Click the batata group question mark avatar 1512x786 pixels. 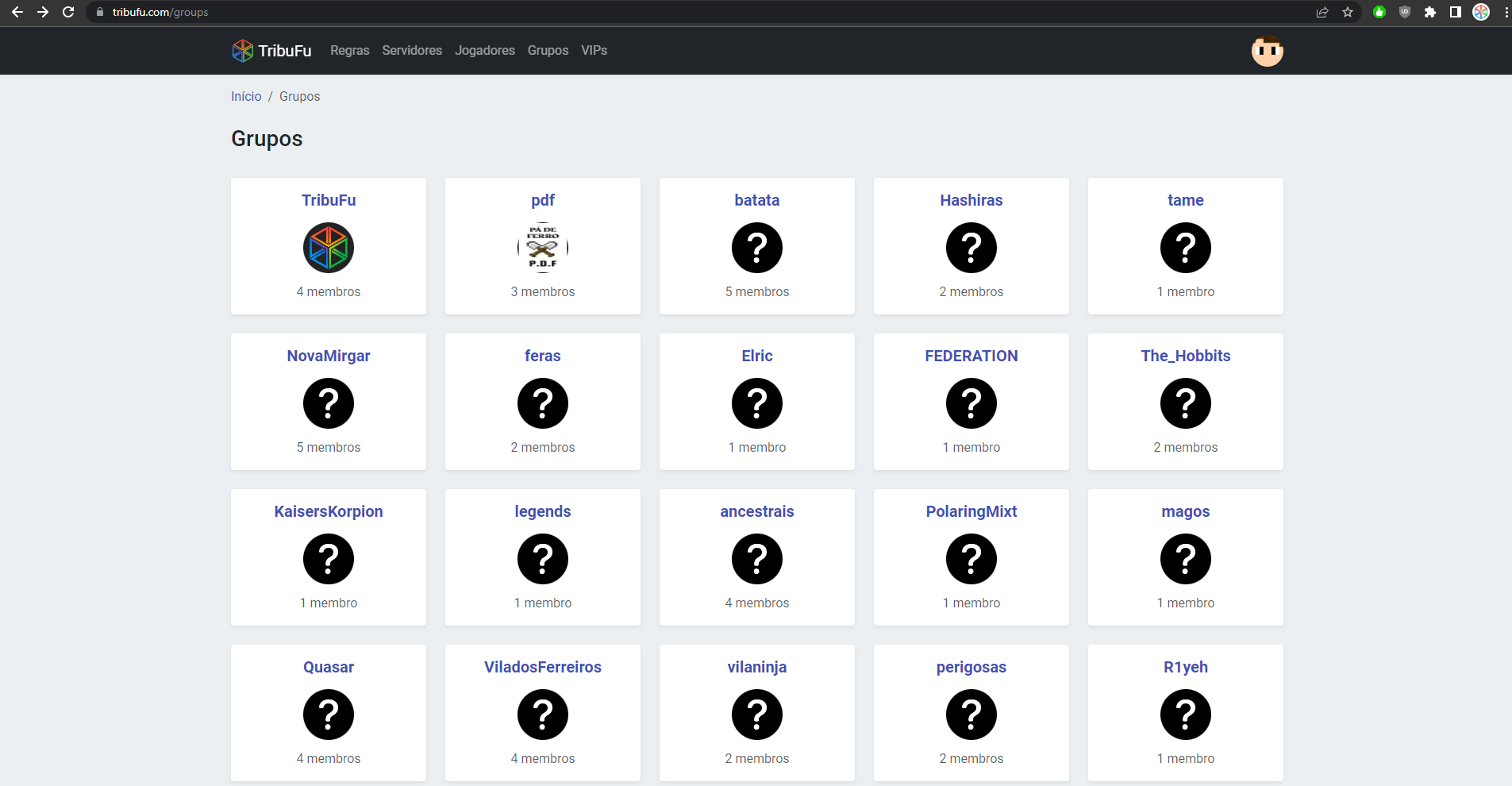click(x=757, y=248)
